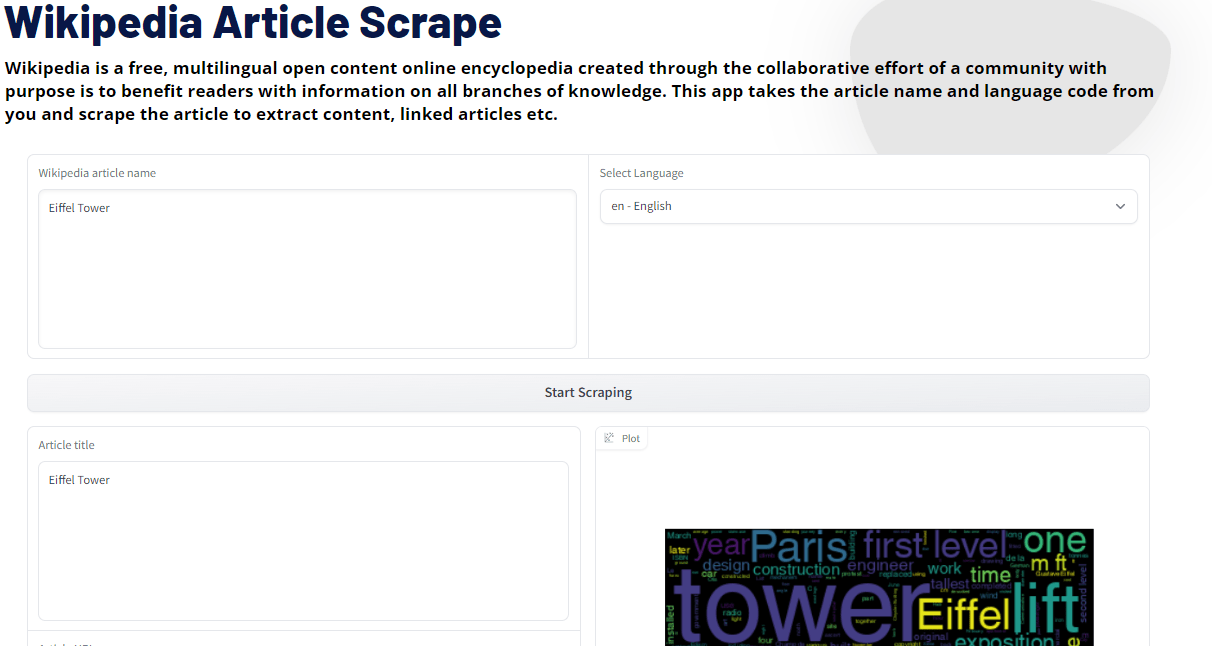Click inside the Wikipedia article name text box
The height and width of the screenshot is (646, 1212).
point(307,269)
